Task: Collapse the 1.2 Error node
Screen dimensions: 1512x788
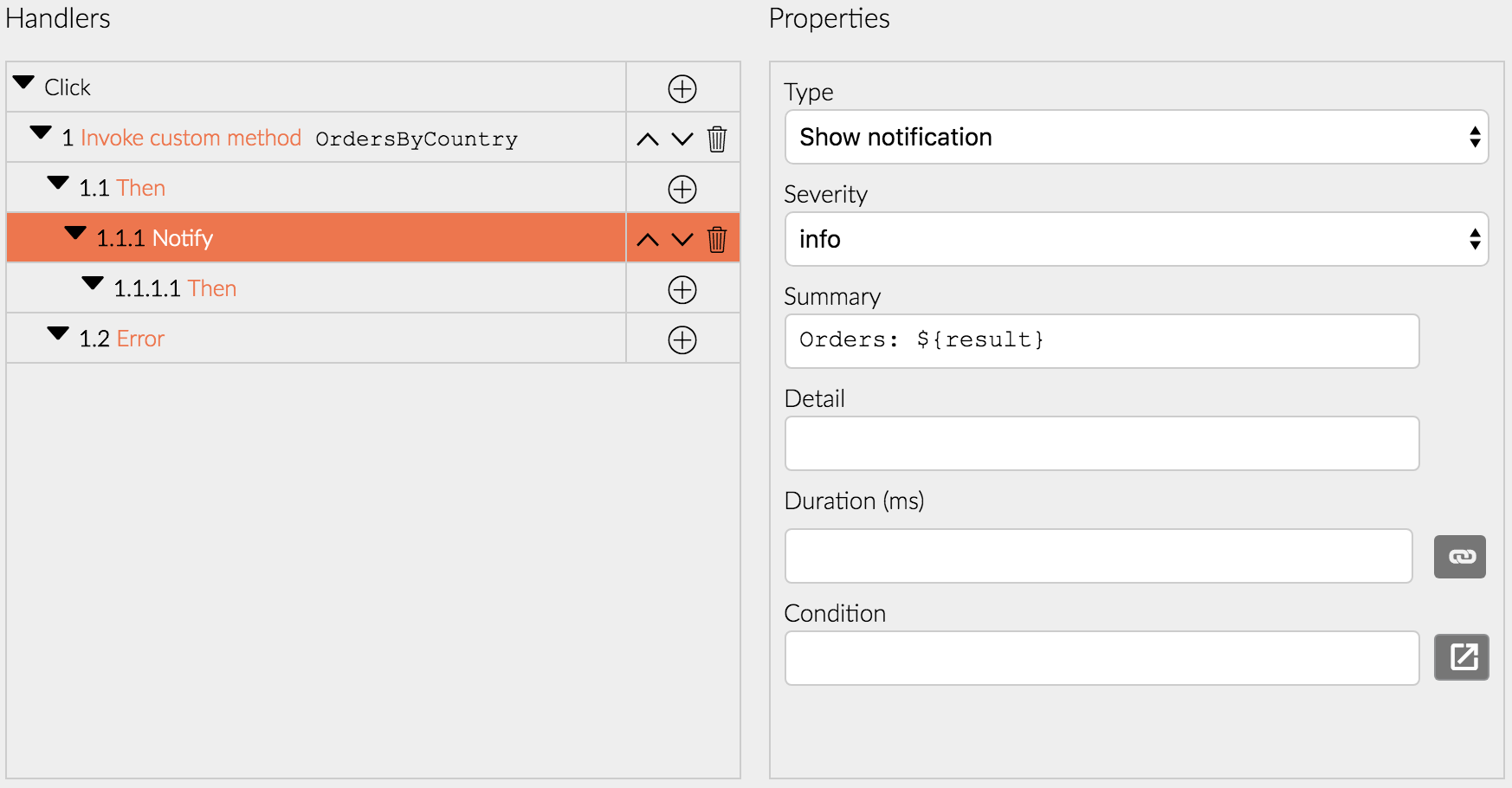Action: pos(58,334)
